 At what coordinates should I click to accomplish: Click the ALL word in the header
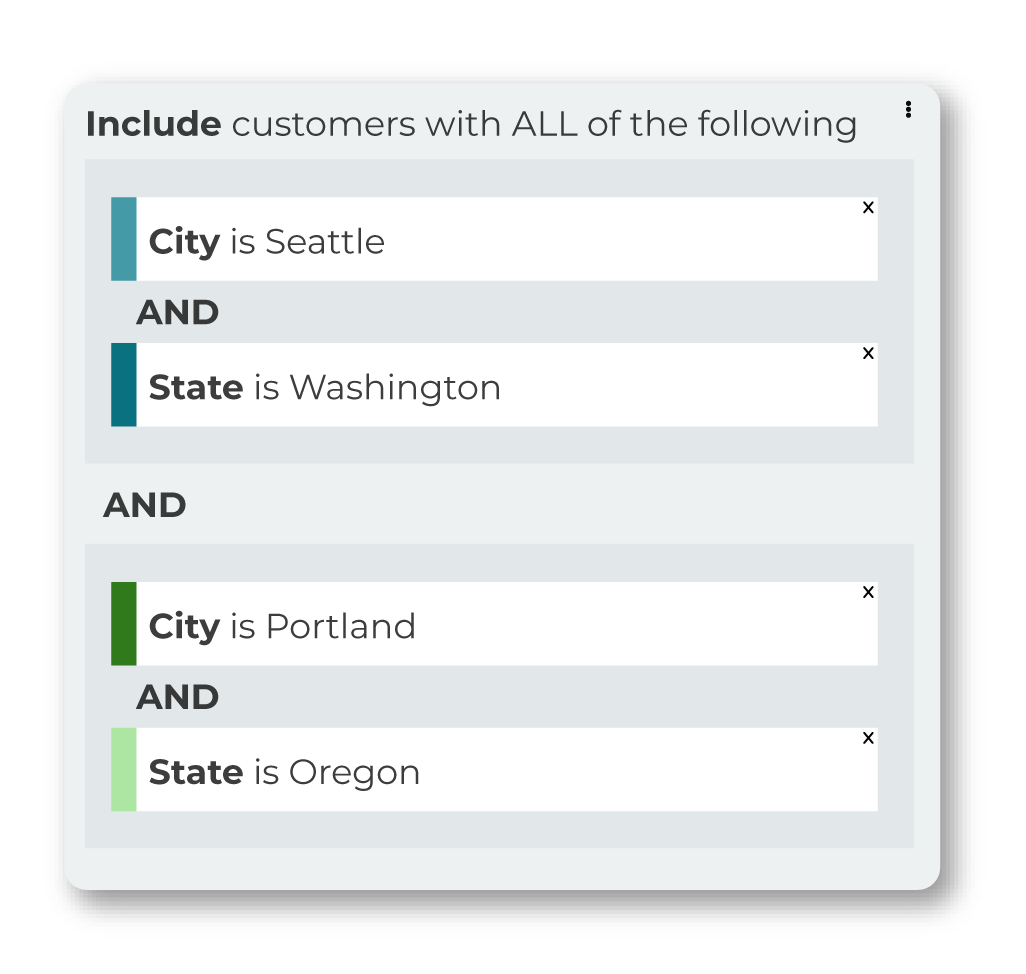tap(544, 124)
